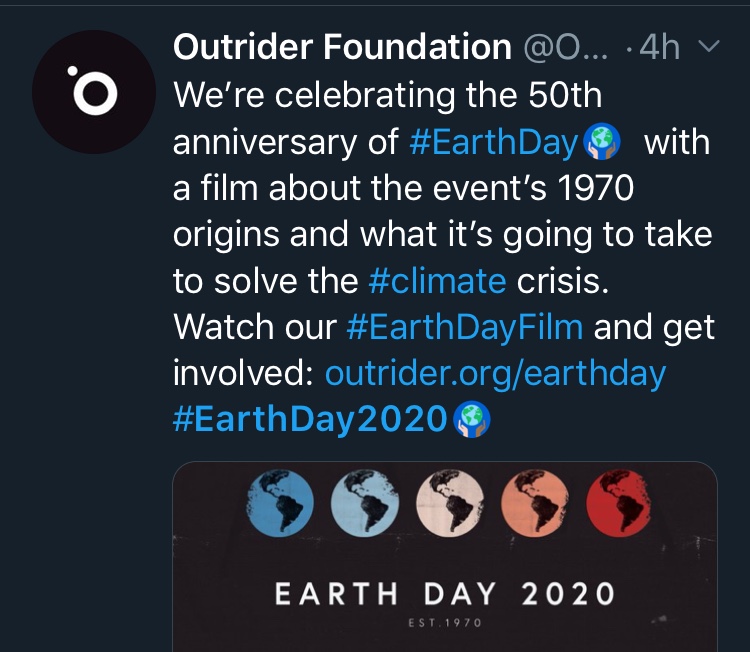Click the EARTH DAY 2020 title in the image

tap(445, 593)
